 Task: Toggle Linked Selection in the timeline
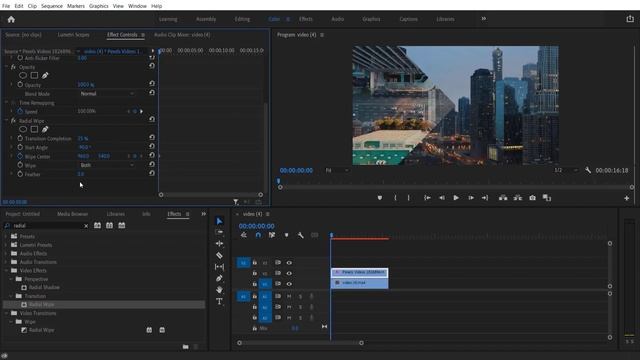pyautogui.click(x=272, y=235)
